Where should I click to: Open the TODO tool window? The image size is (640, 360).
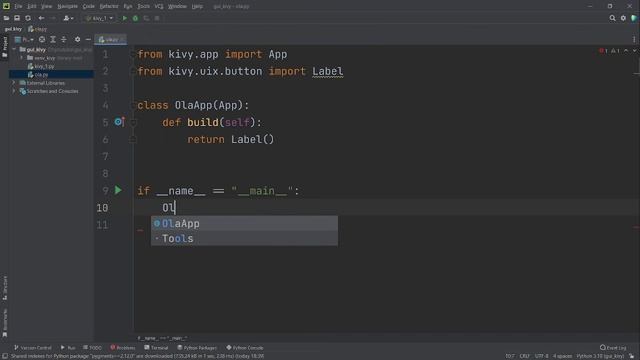click(x=92, y=348)
